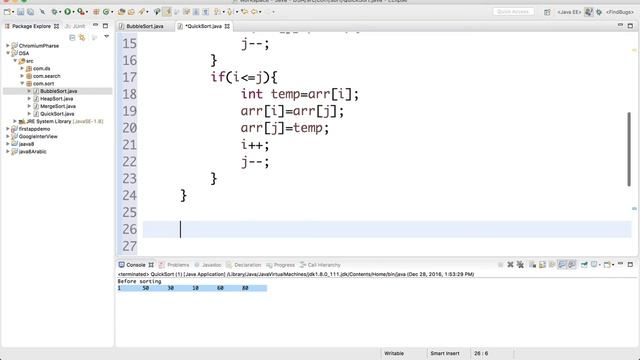Toggle Link with Editor in Package Explorer
Screen dimensions: 640x360
[x=82, y=38]
